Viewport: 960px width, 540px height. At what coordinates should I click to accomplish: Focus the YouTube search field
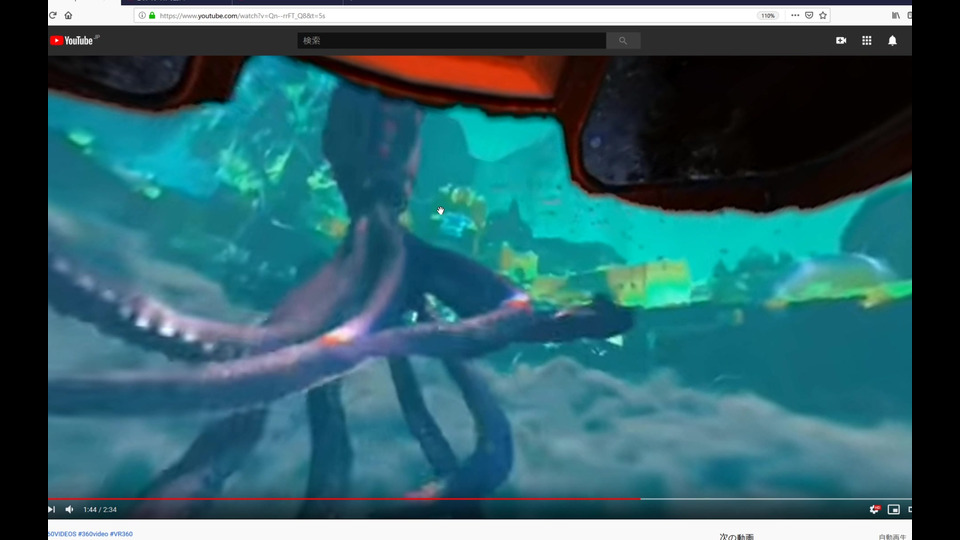(452, 40)
